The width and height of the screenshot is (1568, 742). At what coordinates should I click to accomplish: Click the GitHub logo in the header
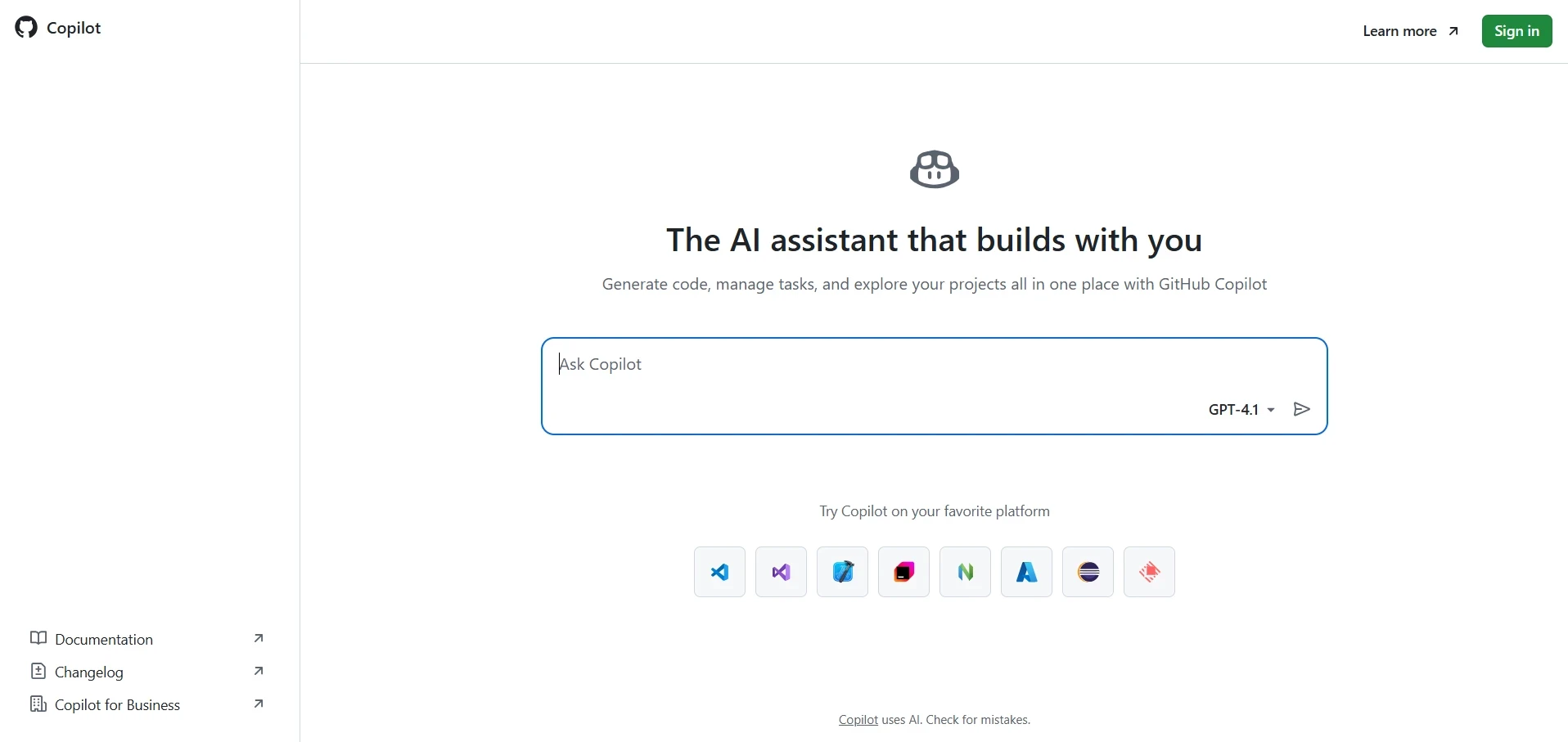[24, 27]
